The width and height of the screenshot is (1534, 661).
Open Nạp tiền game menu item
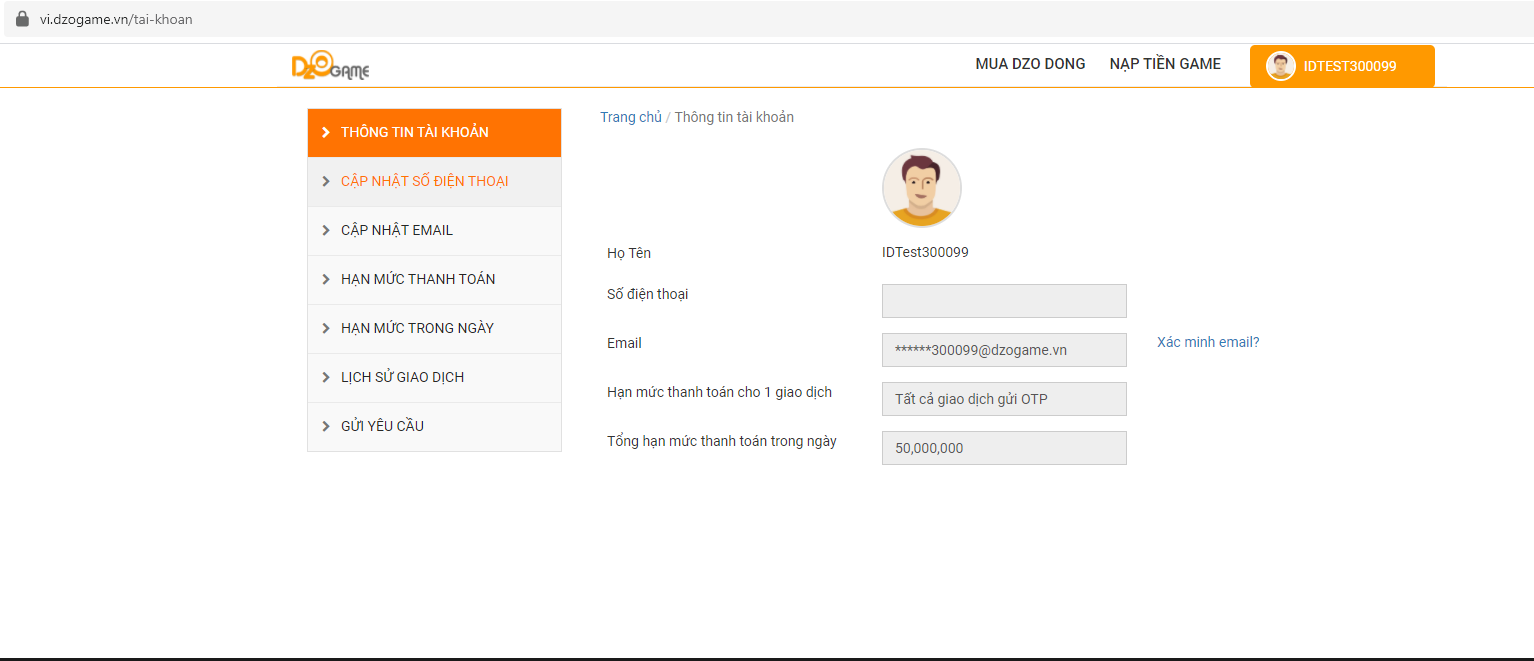coord(1165,64)
